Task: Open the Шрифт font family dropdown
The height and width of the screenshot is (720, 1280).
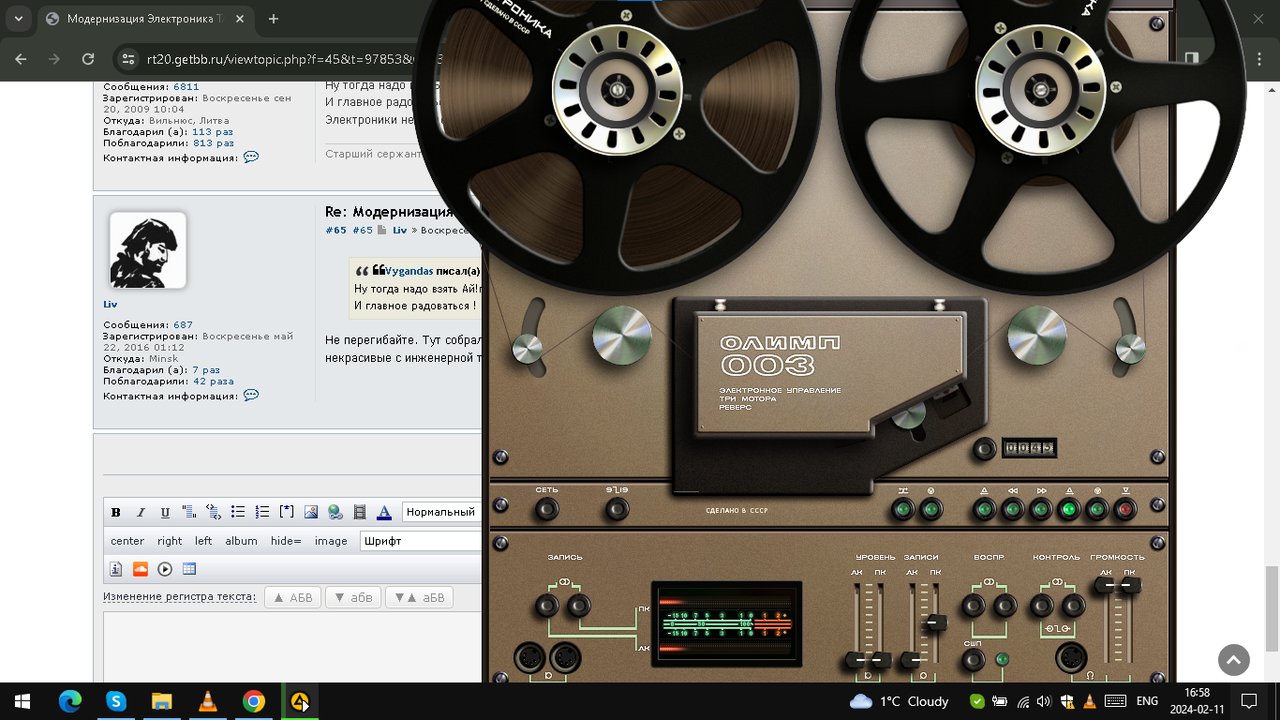Action: [420, 541]
